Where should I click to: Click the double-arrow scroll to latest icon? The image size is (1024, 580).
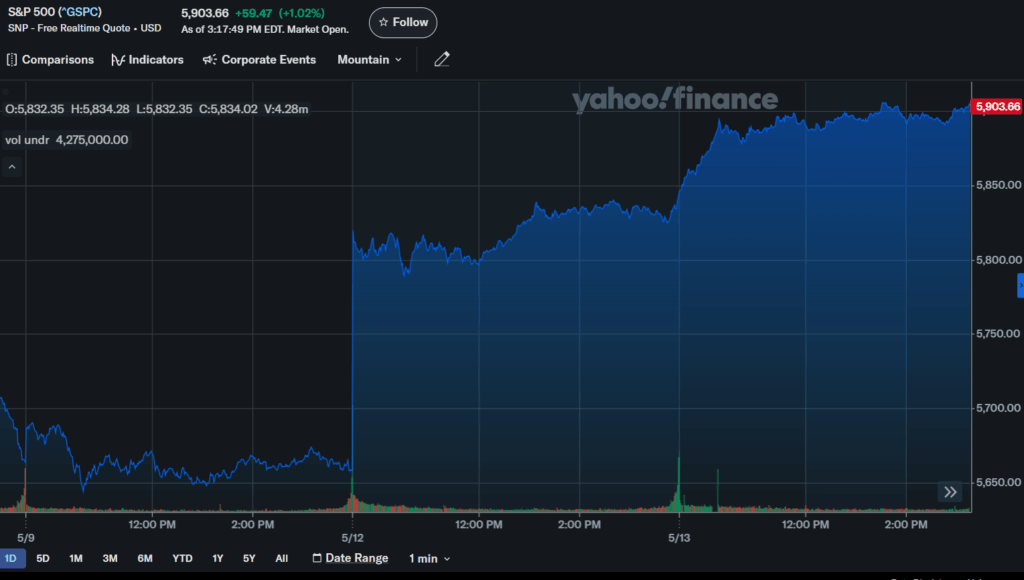[x=950, y=492]
